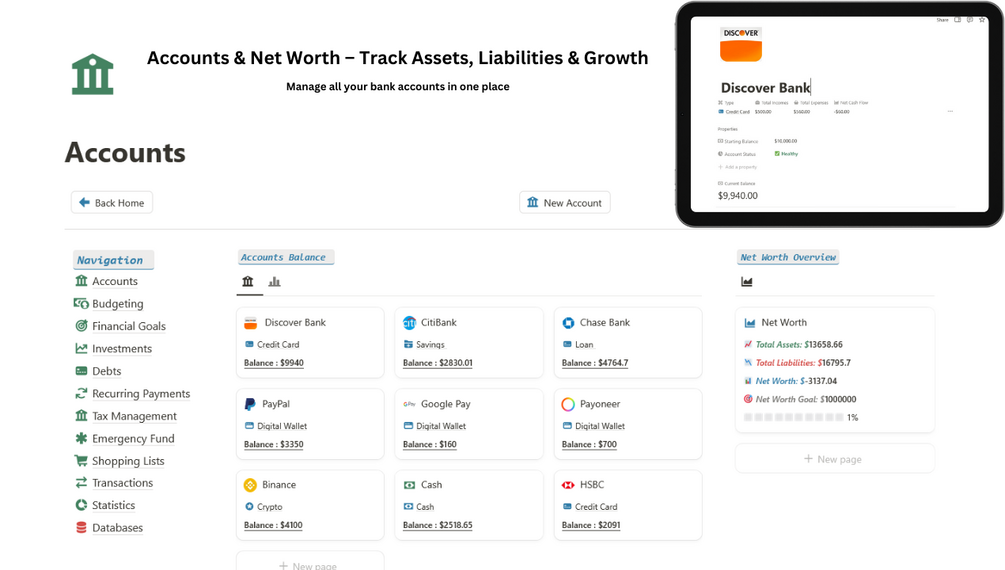Click the Net Worth Goal progress bar
Viewport: 1005px width, 570px height.
click(794, 417)
